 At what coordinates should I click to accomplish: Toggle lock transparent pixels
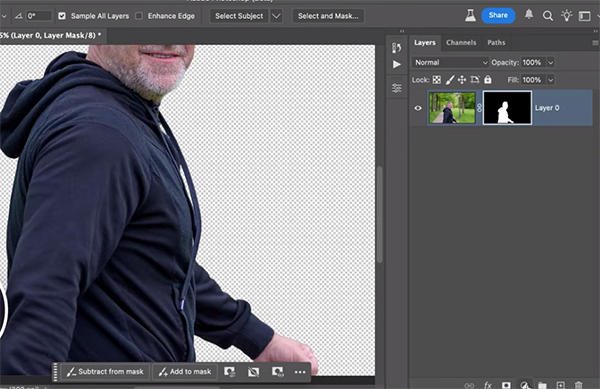437,80
